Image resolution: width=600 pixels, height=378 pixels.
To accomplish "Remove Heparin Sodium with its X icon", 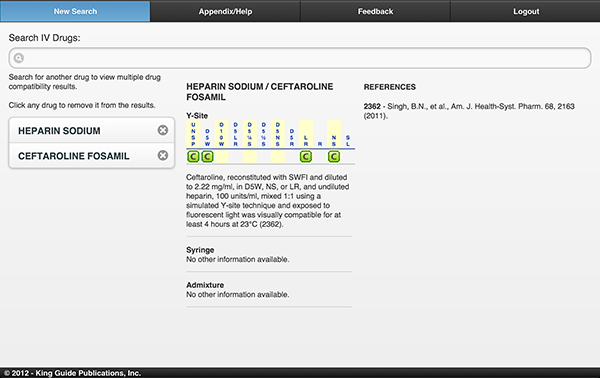I will [163, 130].
